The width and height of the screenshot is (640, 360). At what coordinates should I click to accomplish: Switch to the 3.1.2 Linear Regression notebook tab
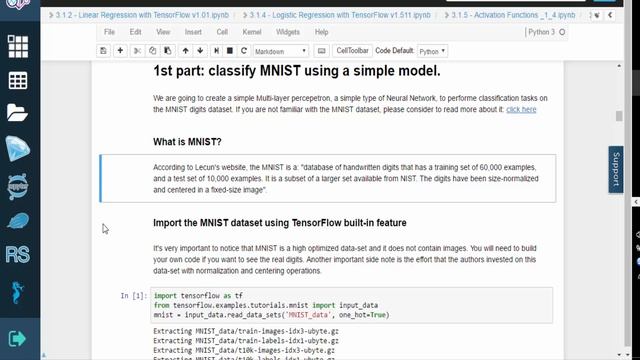tap(139, 15)
